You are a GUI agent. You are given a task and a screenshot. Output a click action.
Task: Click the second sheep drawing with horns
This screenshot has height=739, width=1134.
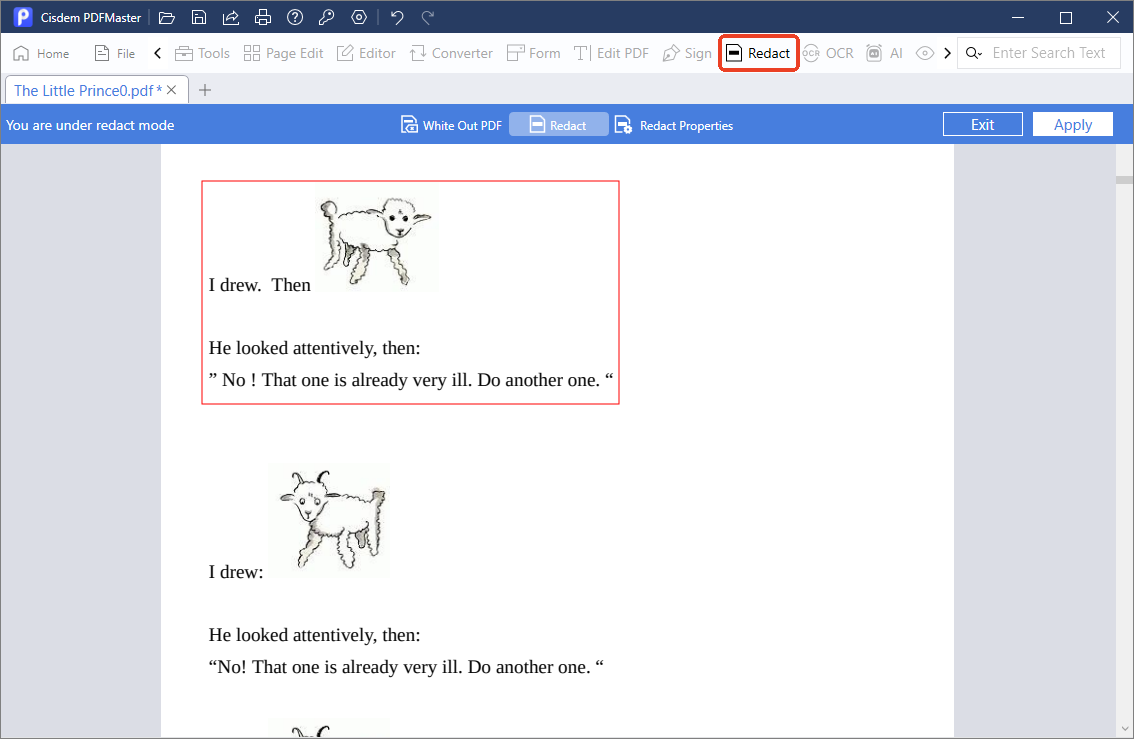click(x=330, y=521)
